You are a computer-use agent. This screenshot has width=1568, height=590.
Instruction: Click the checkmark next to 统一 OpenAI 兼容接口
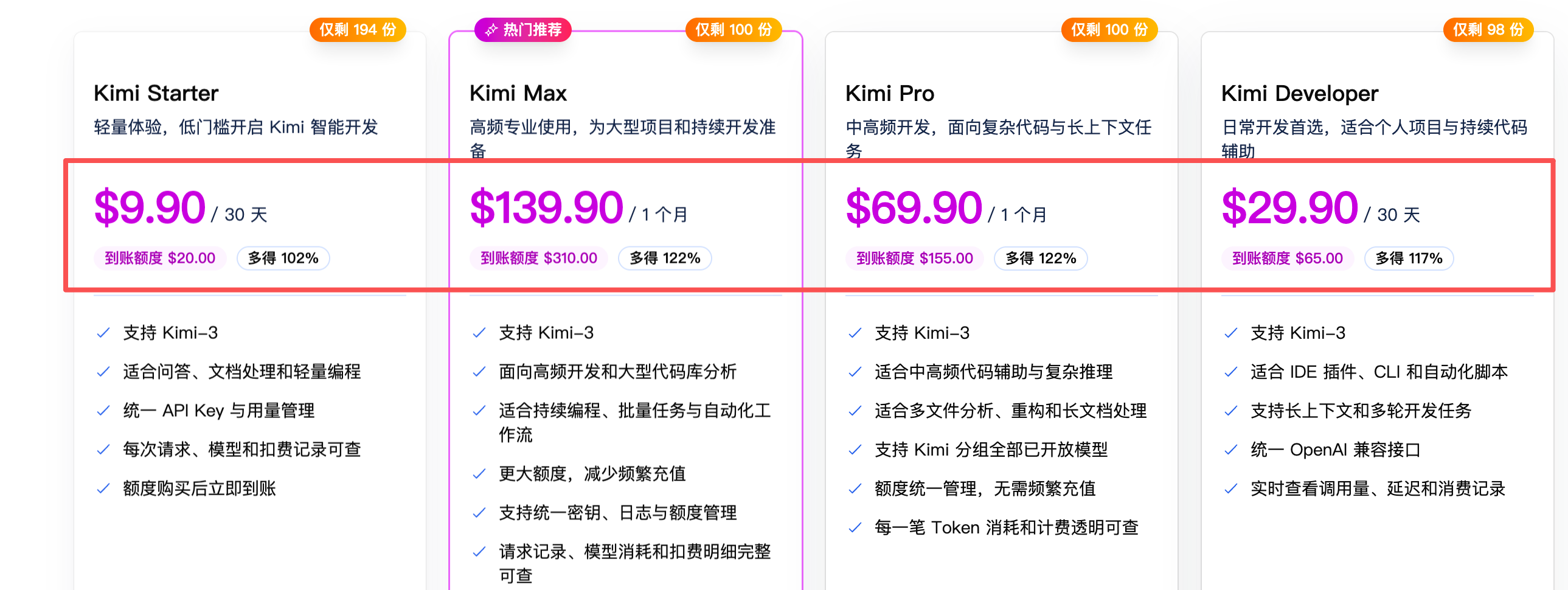click(x=1231, y=449)
